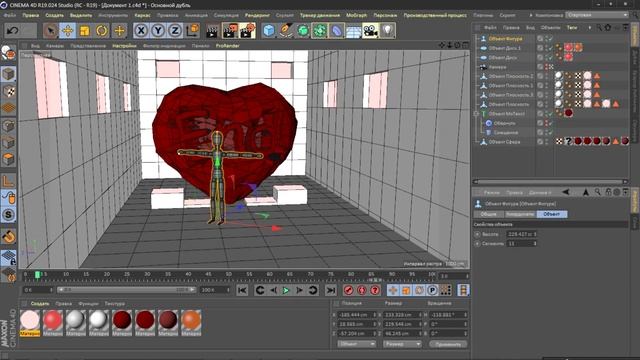Screen dimensions: 640x360
Task: Click red material tag on Объект Диск.1
Action: (x=569, y=48)
